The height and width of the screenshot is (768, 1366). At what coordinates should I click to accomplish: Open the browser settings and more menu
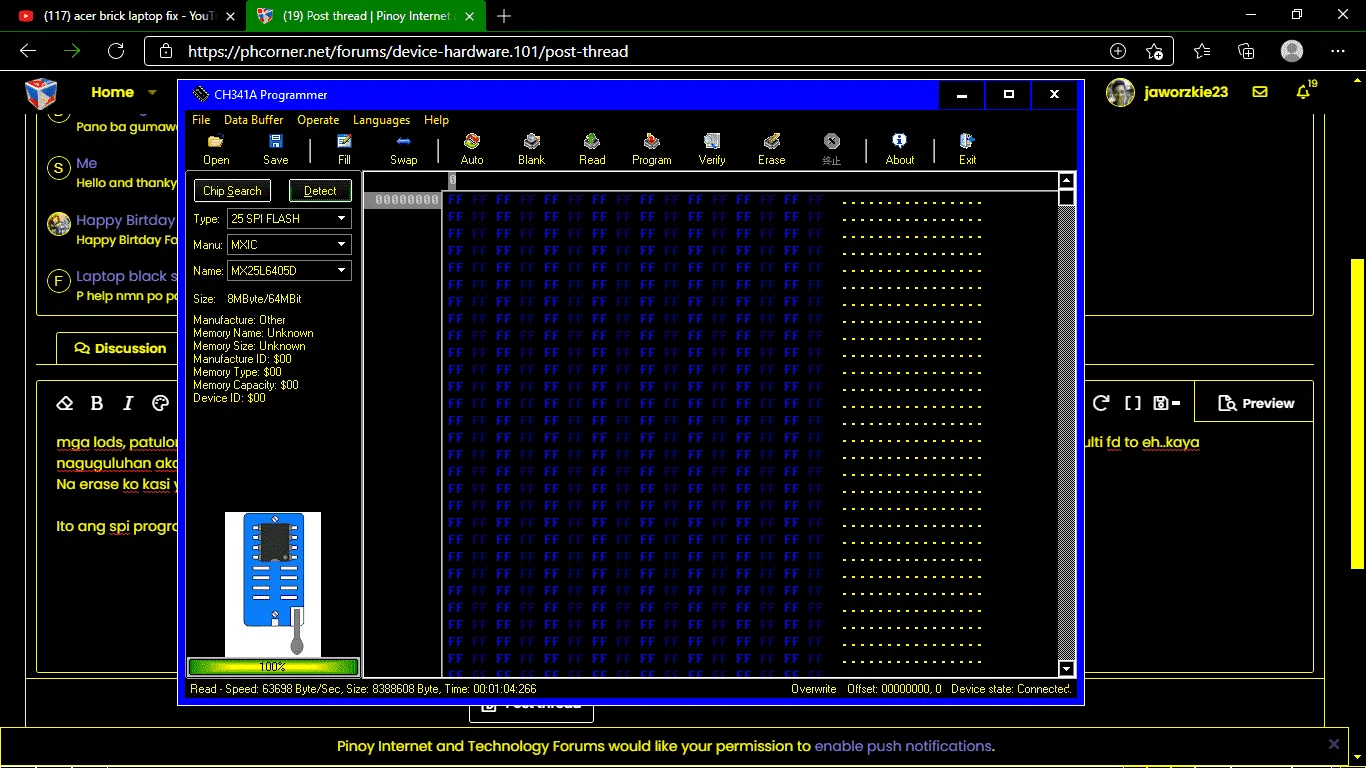click(x=1338, y=51)
